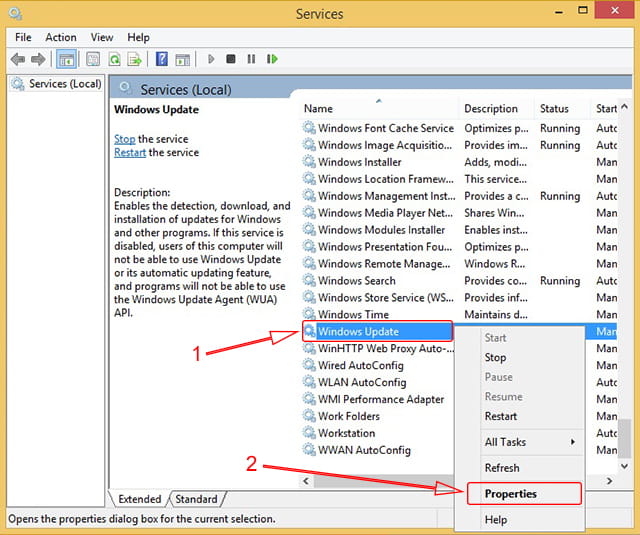Viewport: 640px width, 535px height.
Task: Click horizontal scrollbar left arrow
Action: tap(306, 481)
